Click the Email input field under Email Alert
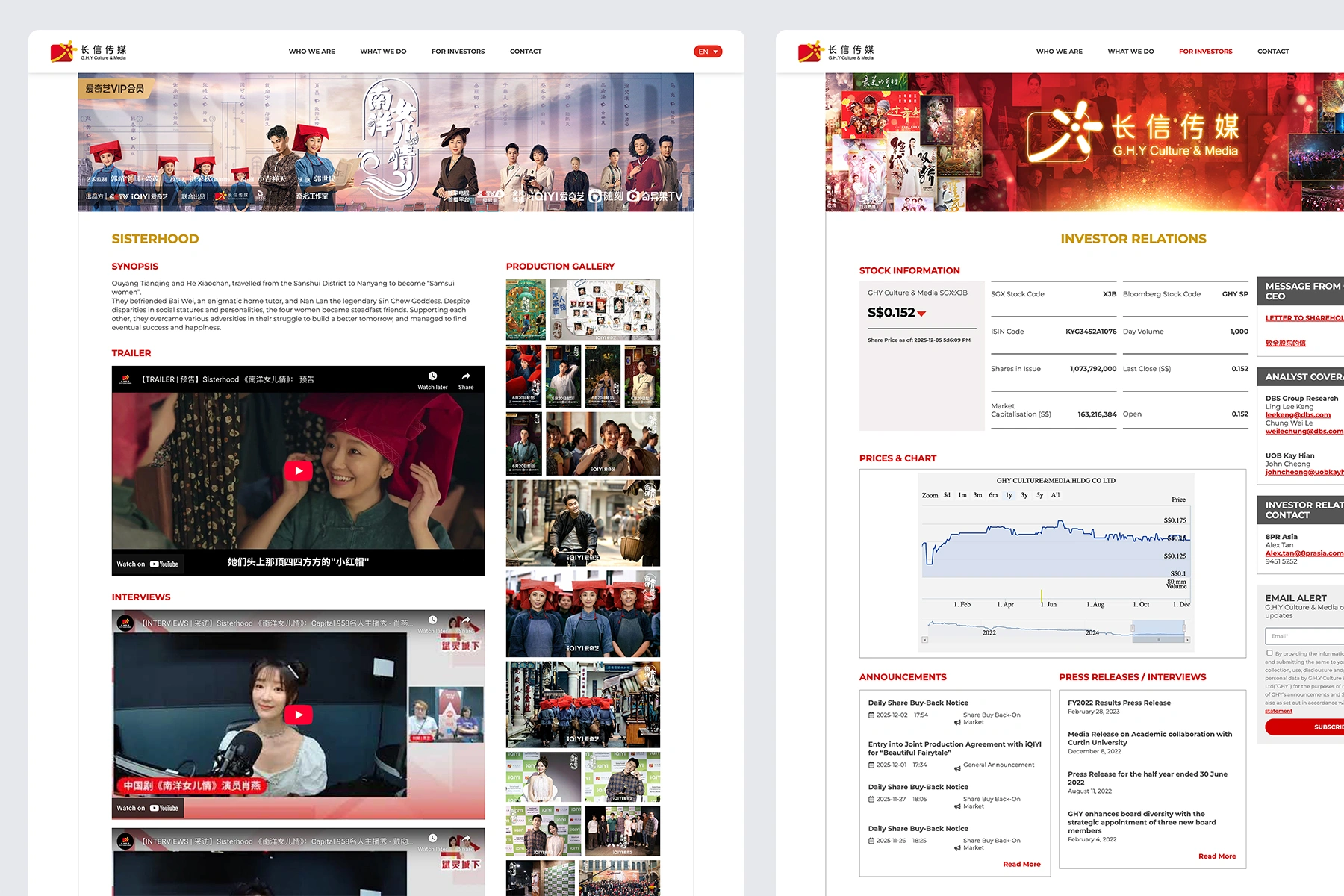The height and width of the screenshot is (896, 1344). (x=1304, y=636)
